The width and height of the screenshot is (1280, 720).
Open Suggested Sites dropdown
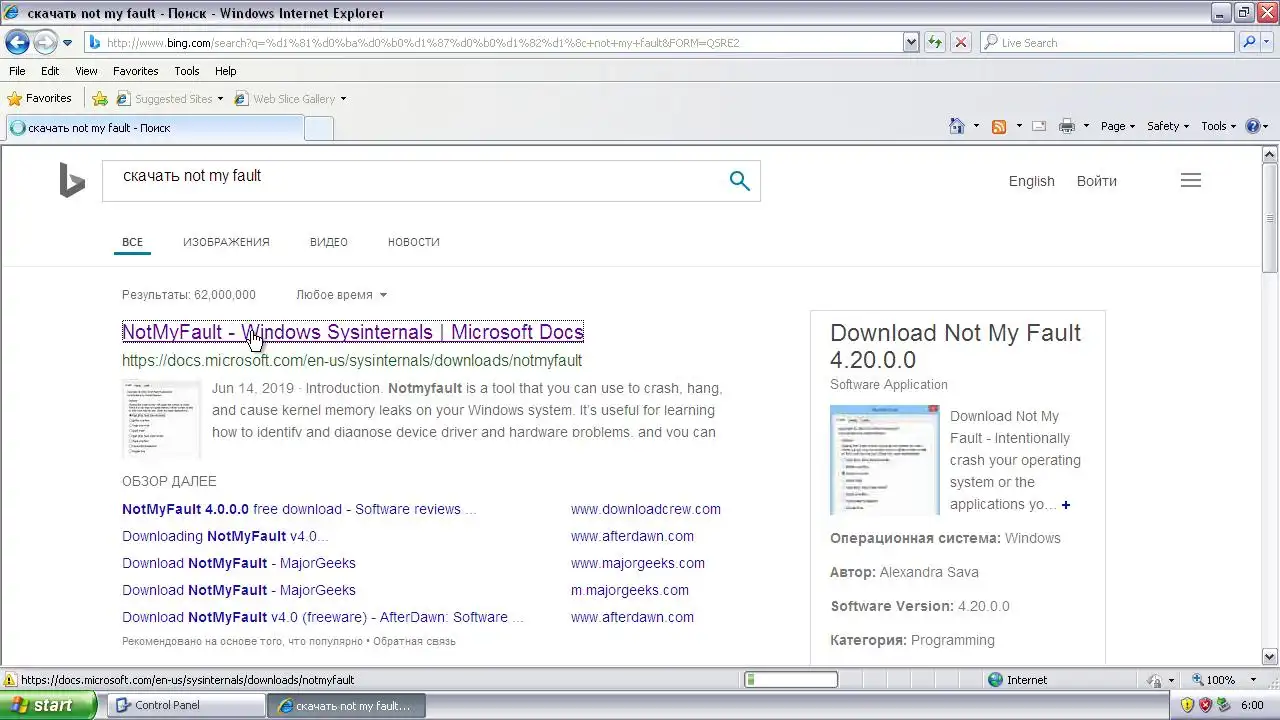pyautogui.click(x=170, y=99)
